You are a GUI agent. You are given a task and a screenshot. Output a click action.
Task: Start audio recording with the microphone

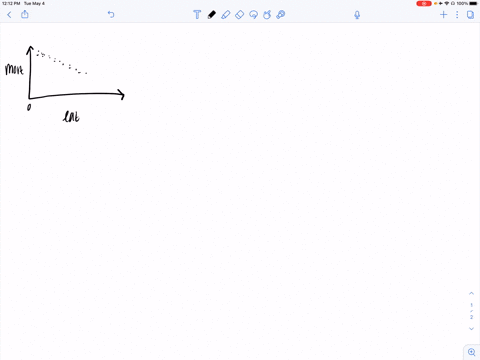point(357,15)
